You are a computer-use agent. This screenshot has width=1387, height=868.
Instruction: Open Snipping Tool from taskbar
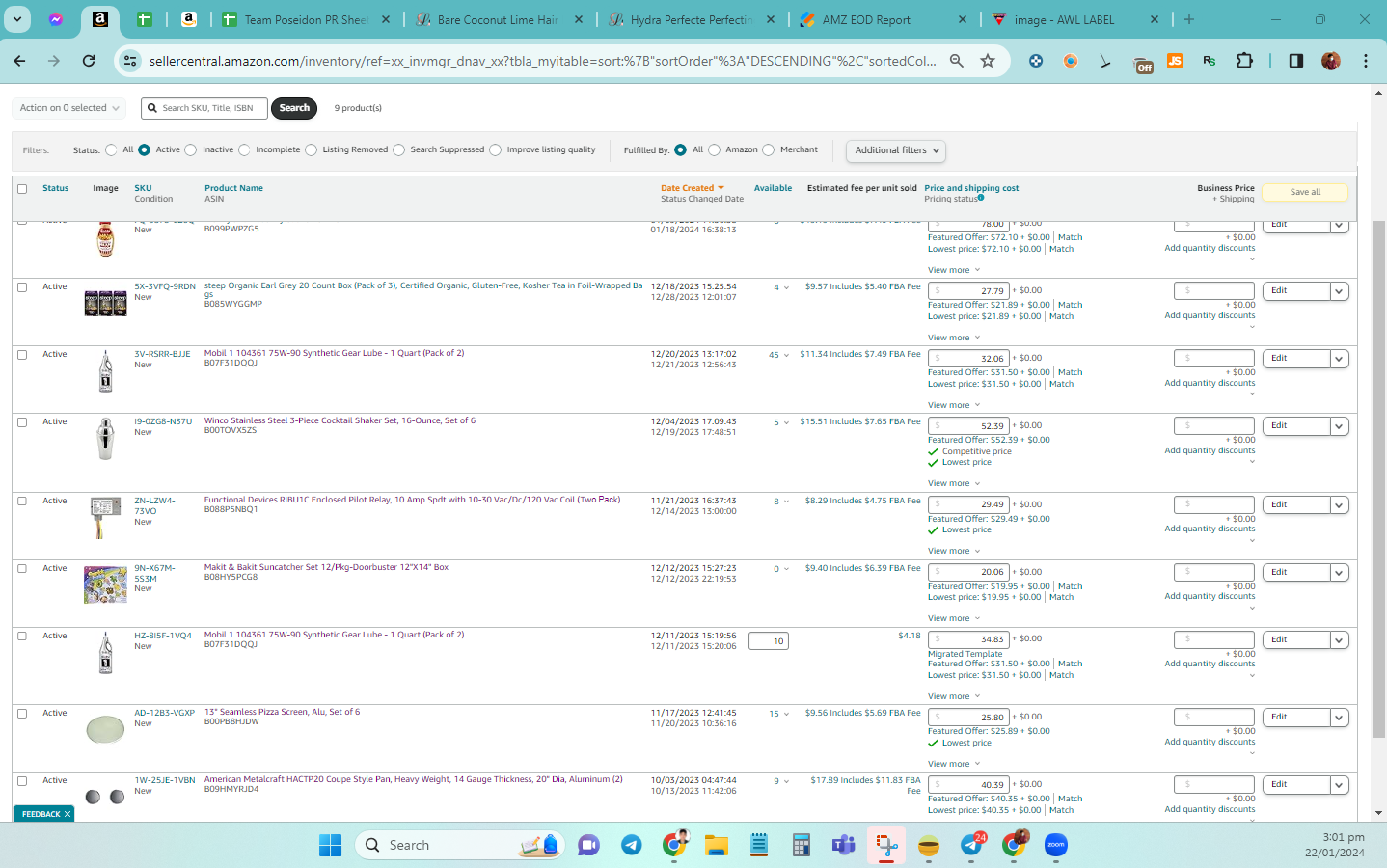pyautogui.click(x=886, y=845)
